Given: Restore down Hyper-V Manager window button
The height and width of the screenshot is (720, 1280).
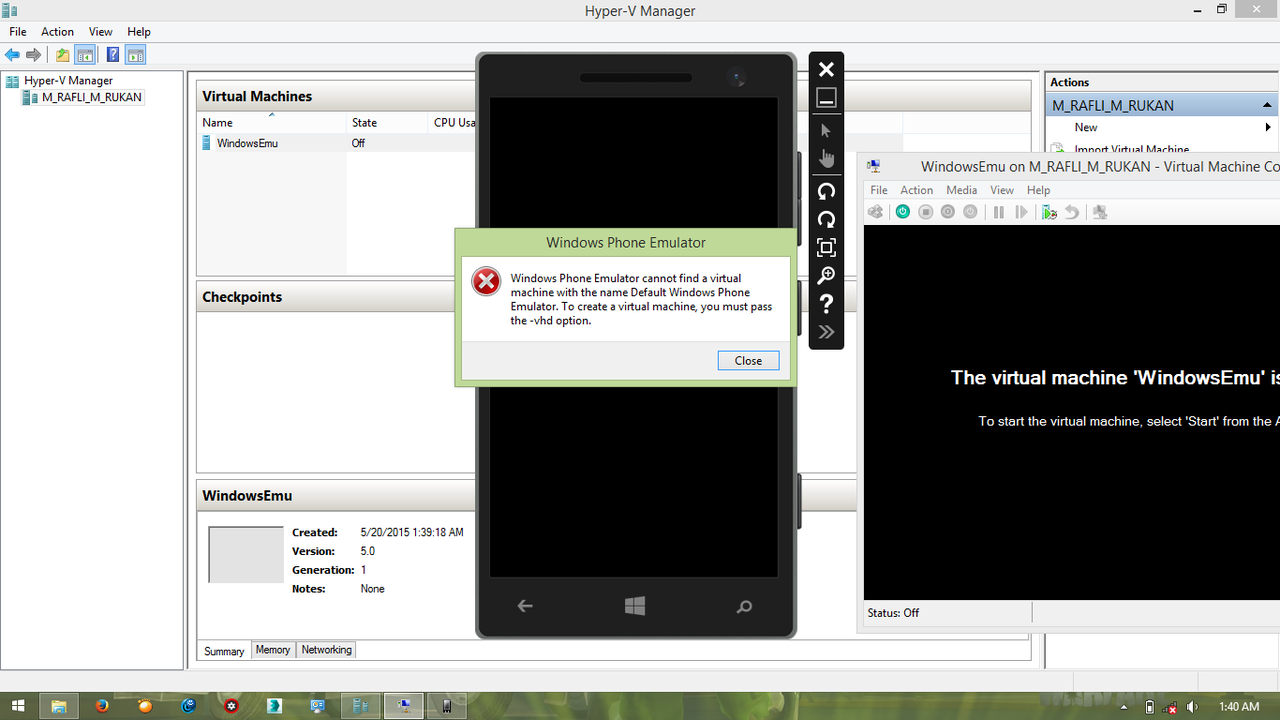Looking at the screenshot, I should pyautogui.click(x=1221, y=9).
